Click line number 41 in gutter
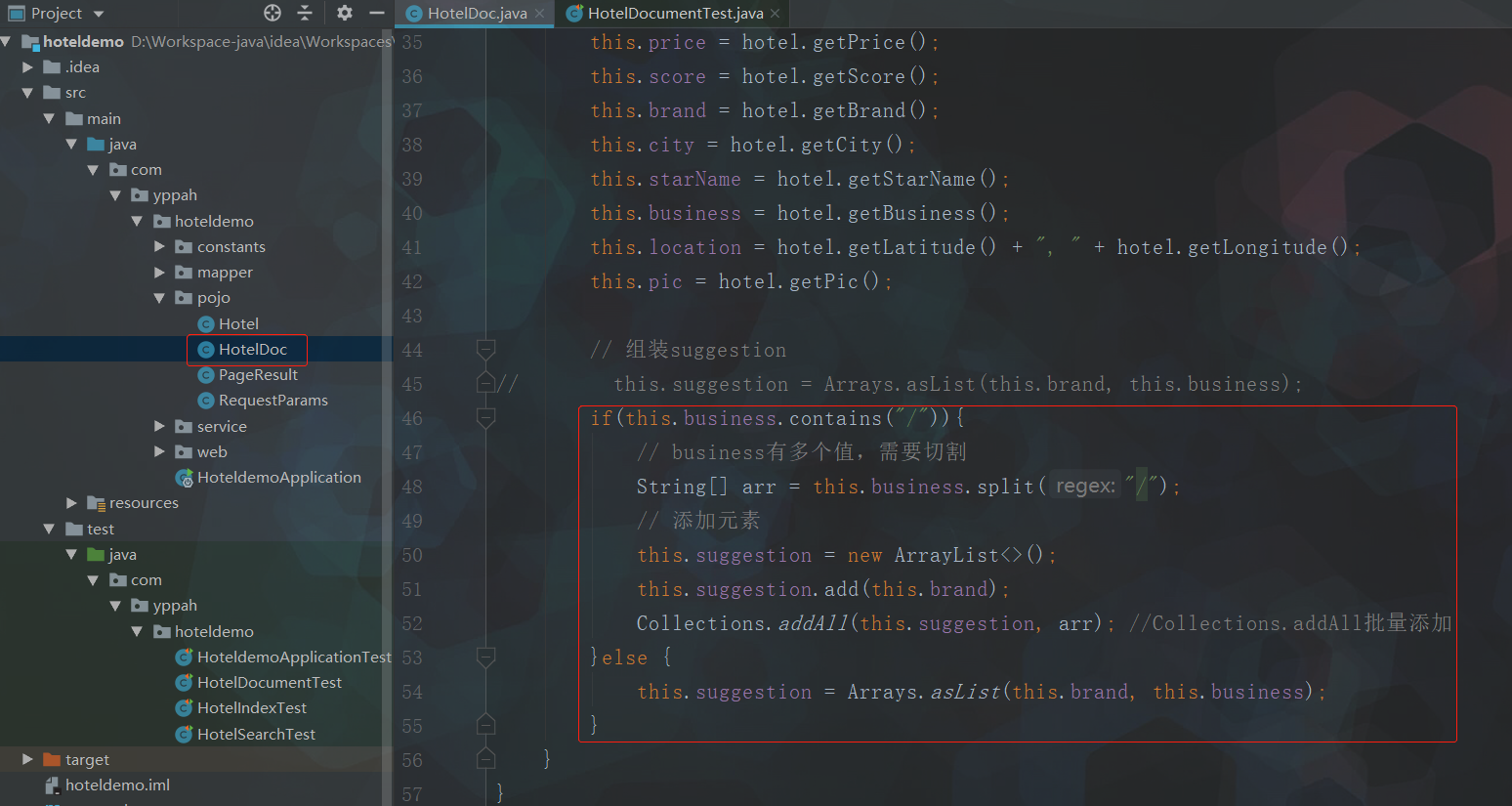The width and height of the screenshot is (1512, 806). tap(412, 247)
